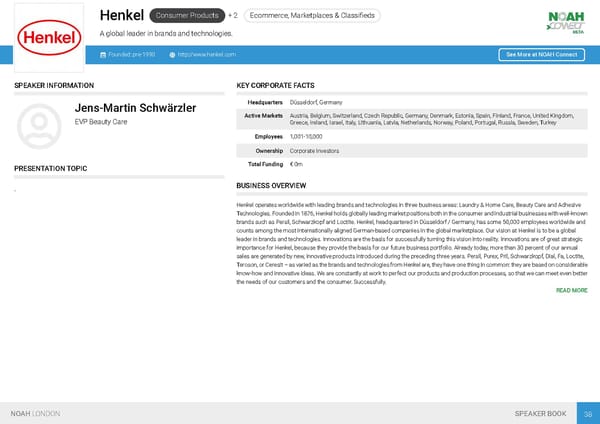Click the Key Corporate Facts heading
The height and width of the screenshot is (424, 600).
pos(276,87)
